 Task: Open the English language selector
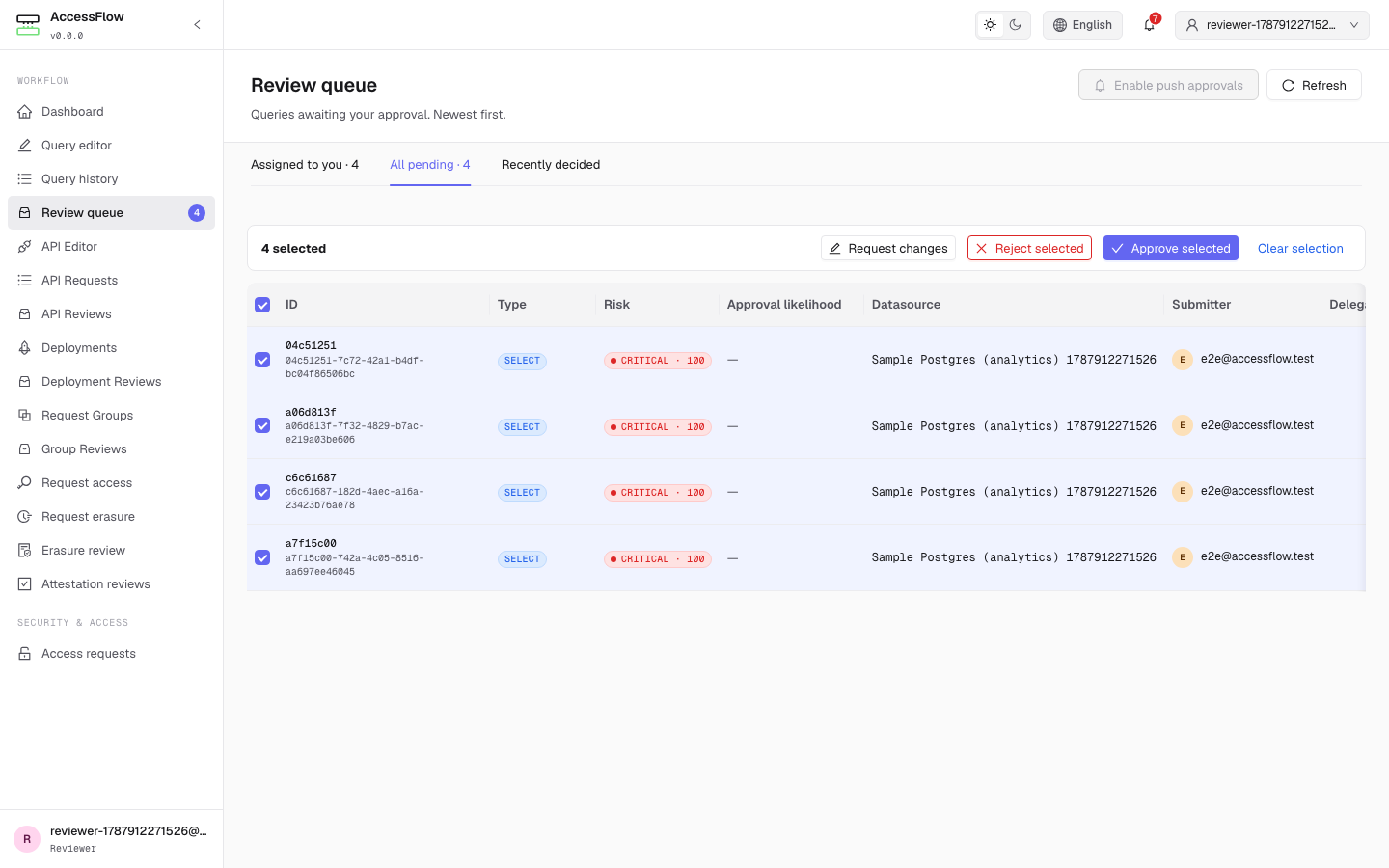tap(1082, 25)
